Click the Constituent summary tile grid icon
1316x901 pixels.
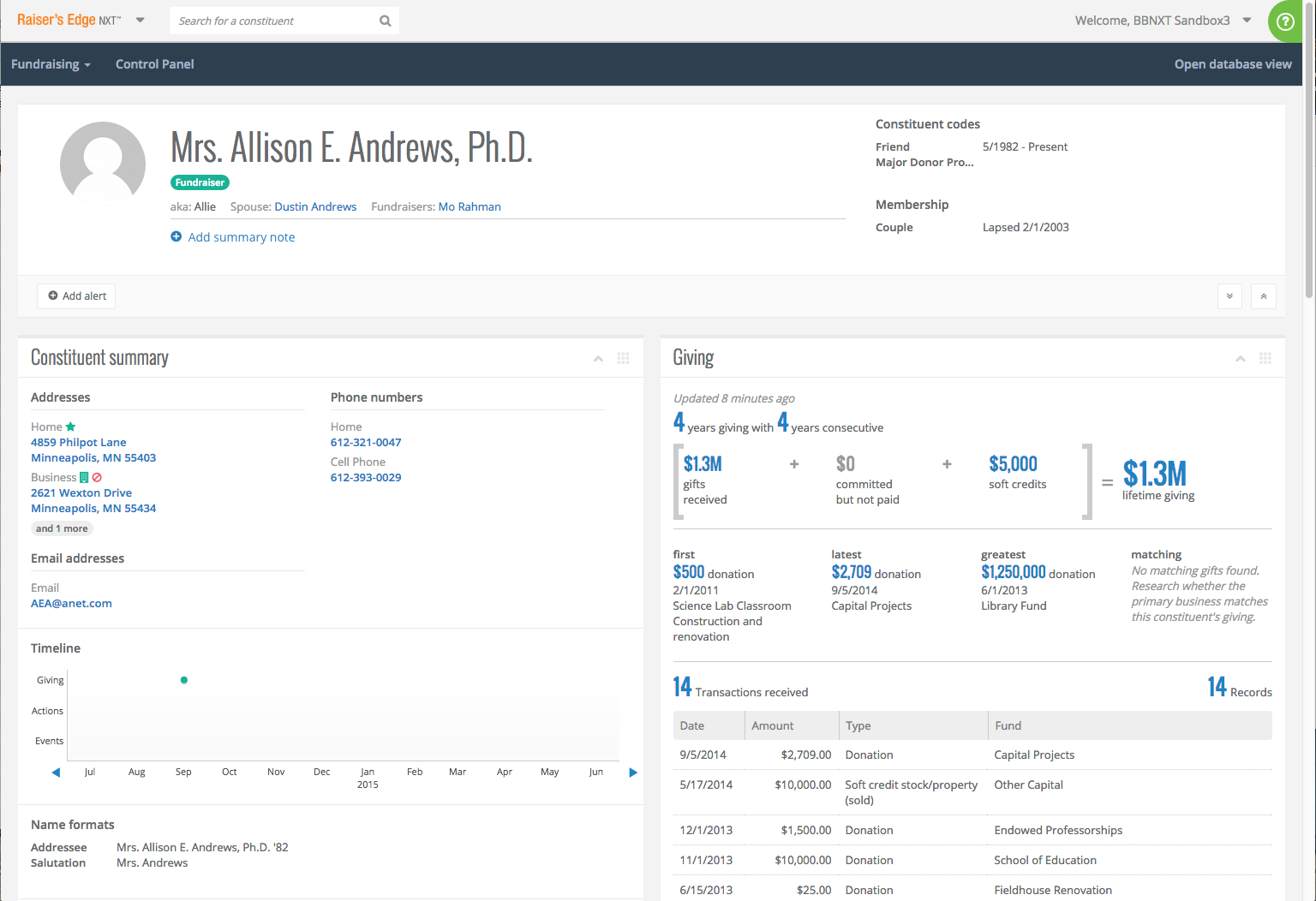click(x=623, y=358)
